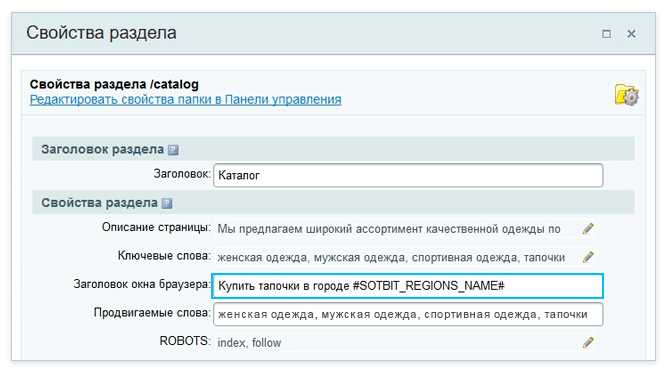The image size is (670, 382).
Task: Edit ROBOTS value with pencil icon
Action: pos(588,343)
